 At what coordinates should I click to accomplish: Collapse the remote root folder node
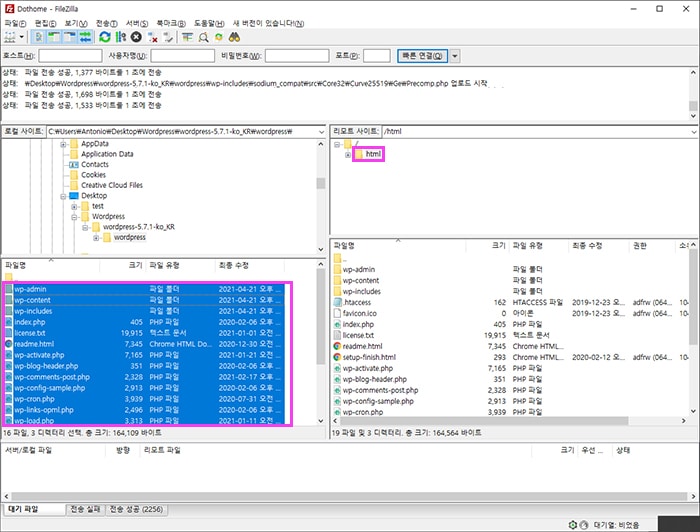click(x=337, y=144)
